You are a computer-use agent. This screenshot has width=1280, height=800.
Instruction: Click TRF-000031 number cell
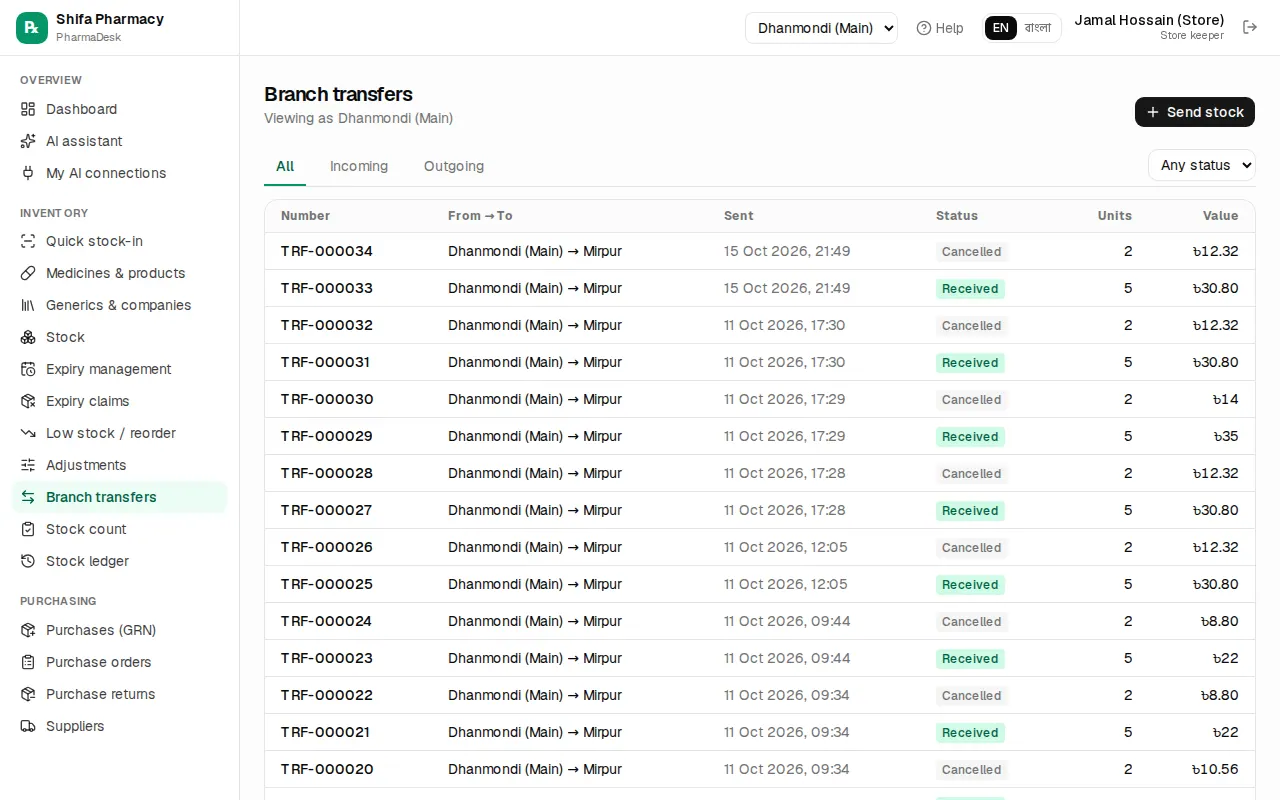click(325, 362)
